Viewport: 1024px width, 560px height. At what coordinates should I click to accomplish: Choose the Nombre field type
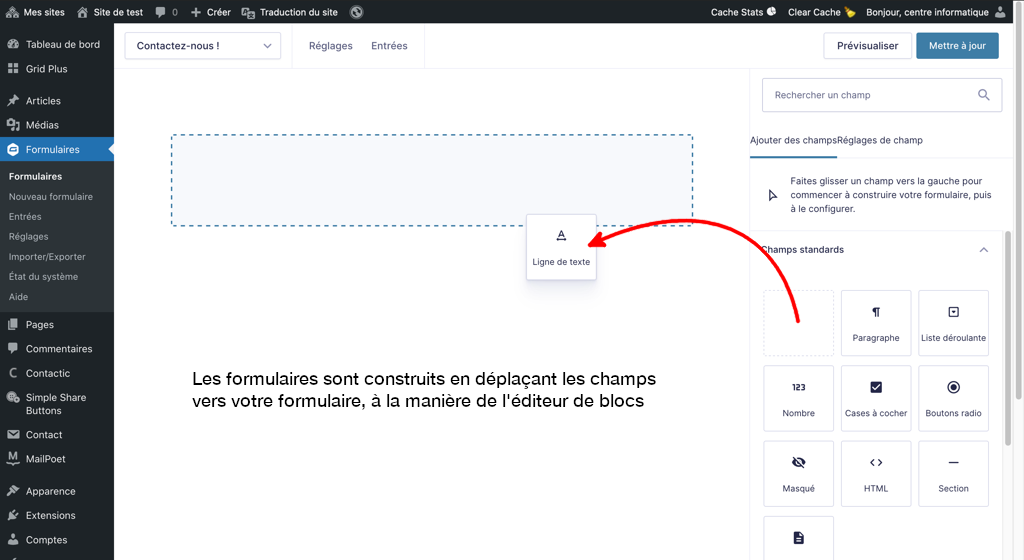(x=798, y=398)
